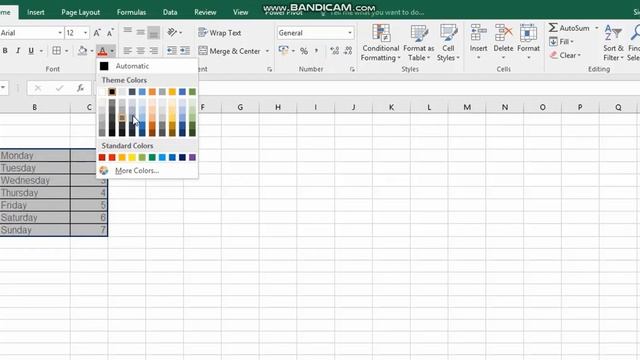Image resolution: width=640 pixels, height=360 pixels.
Task: Click the Insert Function fx icon
Action: (80, 88)
